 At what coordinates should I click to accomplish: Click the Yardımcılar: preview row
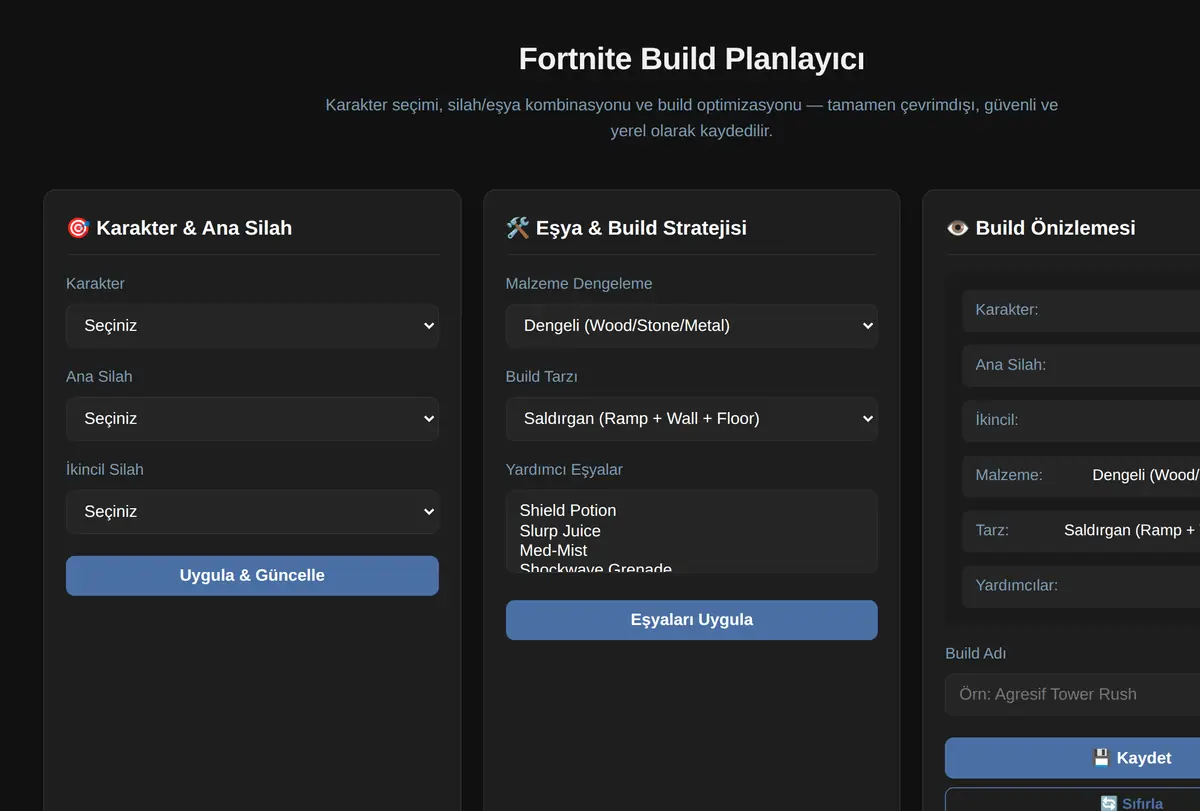[x=1081, y=585]
